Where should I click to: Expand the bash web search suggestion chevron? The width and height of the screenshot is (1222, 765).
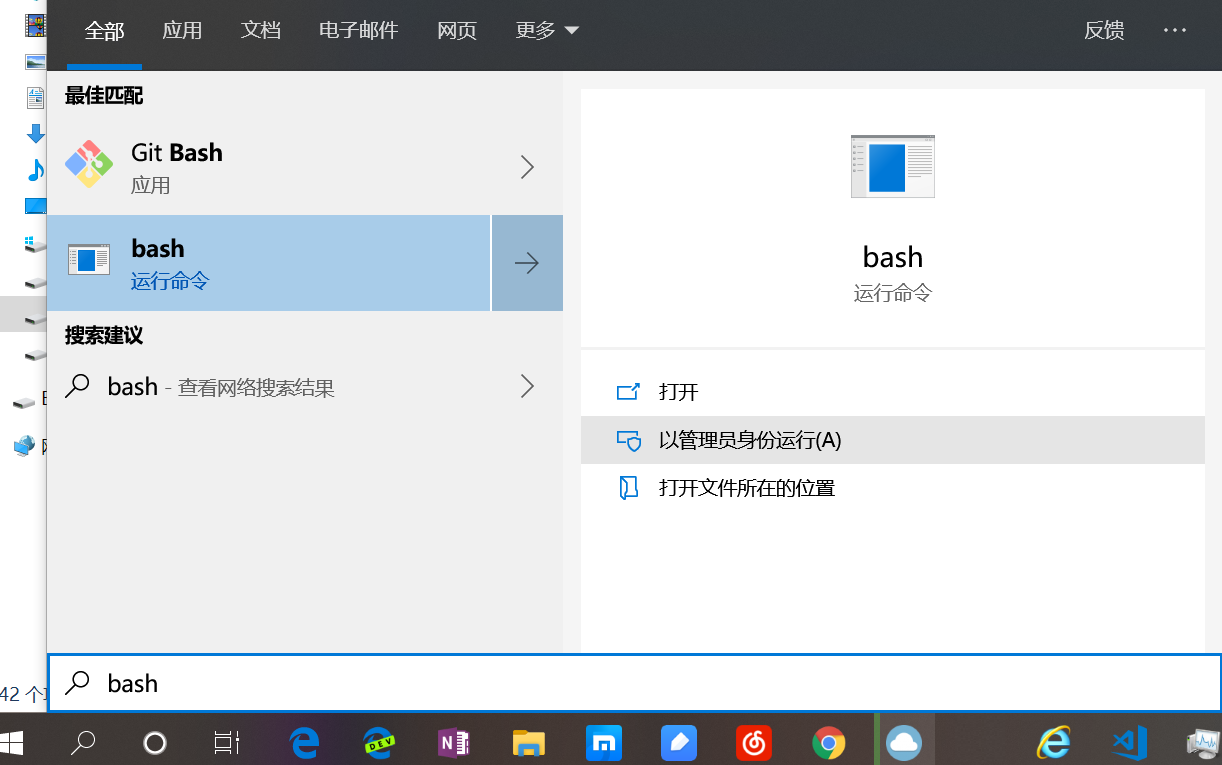point(527,387)
